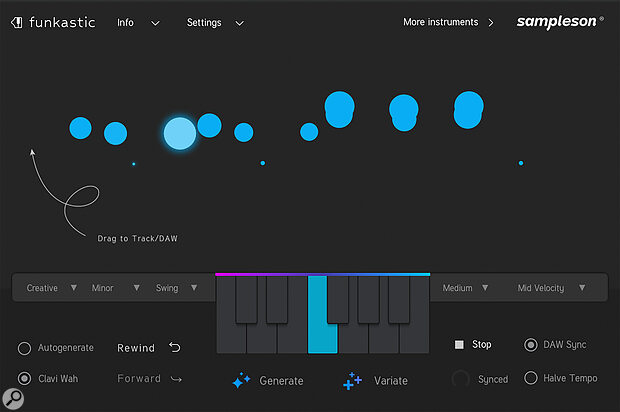The height and width of the screenshot is (412, 620).
Task: Click the Variate plus sparkle icon
Action: click(352, 381)
